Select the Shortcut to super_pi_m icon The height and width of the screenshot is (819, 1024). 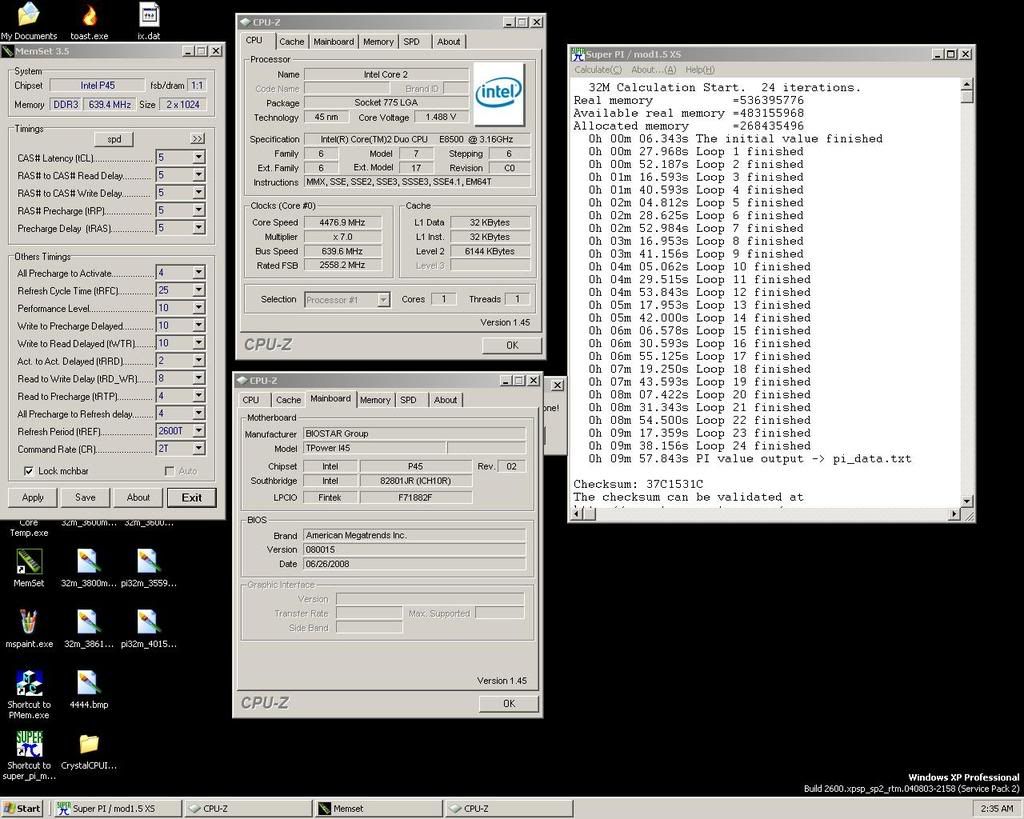pyautogui.click(x=29, y=744)
